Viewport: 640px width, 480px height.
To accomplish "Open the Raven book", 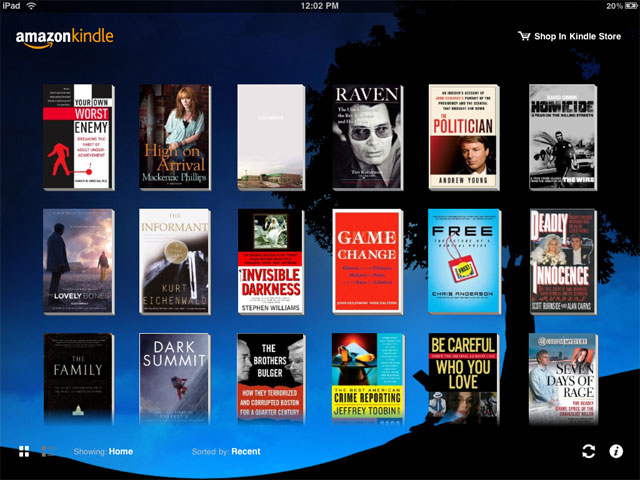I will (368, 137).
